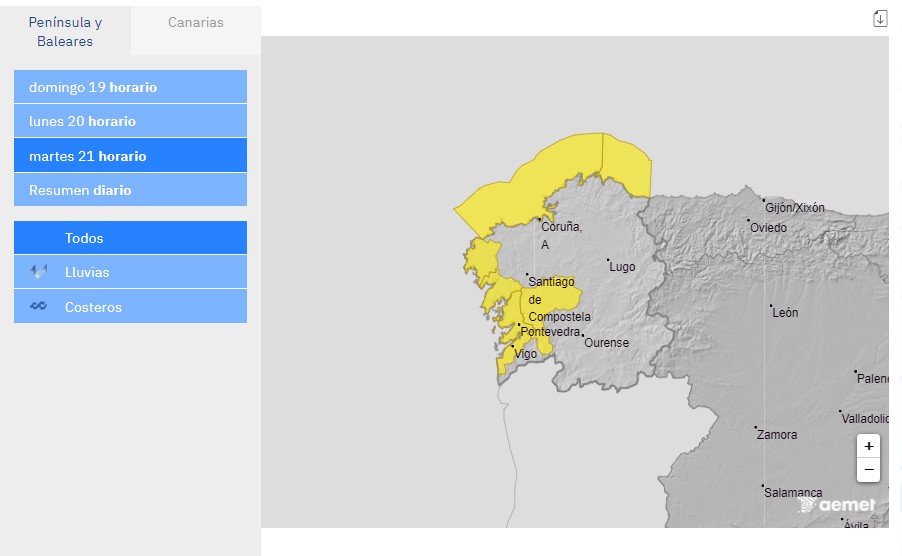Click the rain icon beside Lluvias
The height and width of the screenshot is (556, 902).
39,272
